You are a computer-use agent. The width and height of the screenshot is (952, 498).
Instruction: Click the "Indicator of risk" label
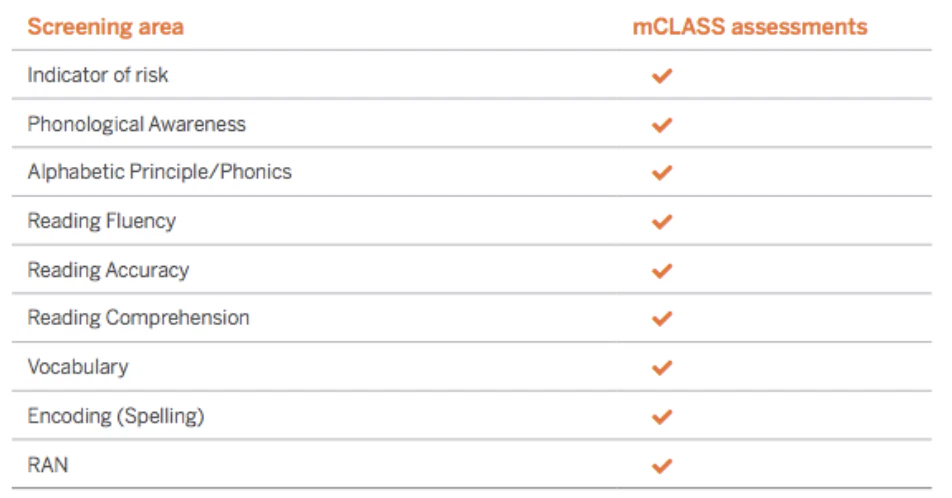[x=98, y=75]
